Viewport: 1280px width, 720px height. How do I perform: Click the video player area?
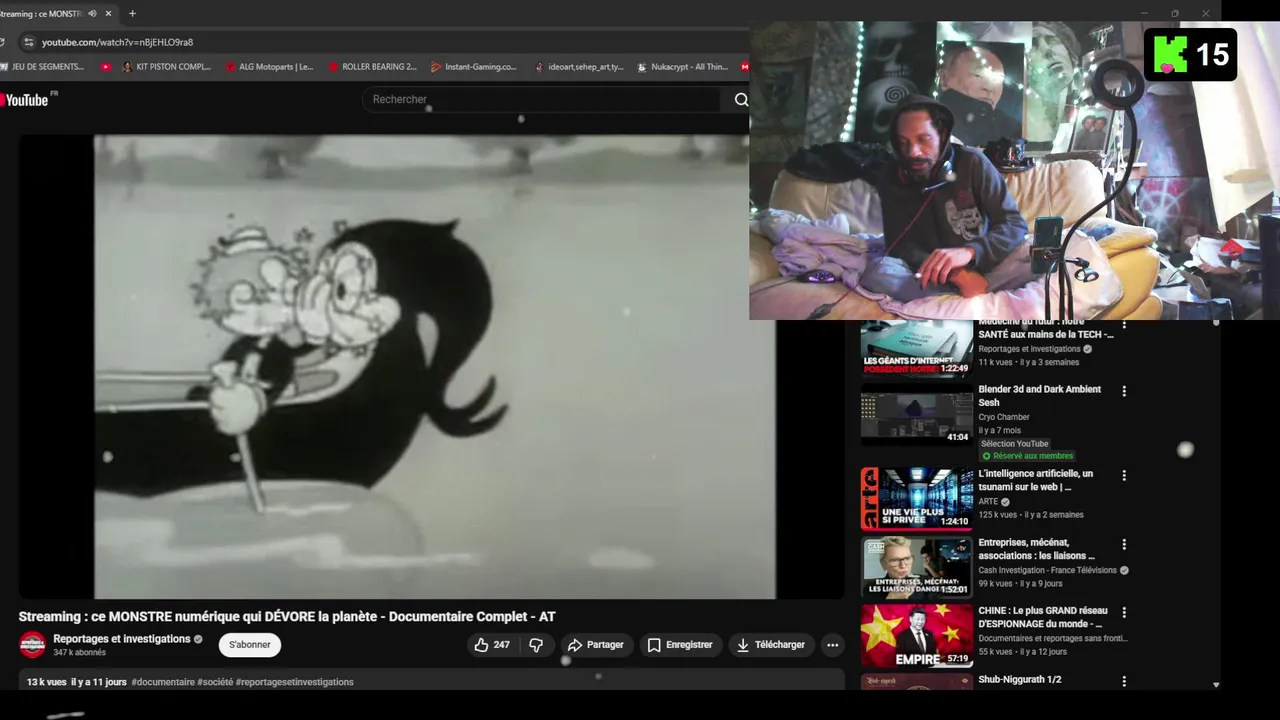click(x=432, y=366)
